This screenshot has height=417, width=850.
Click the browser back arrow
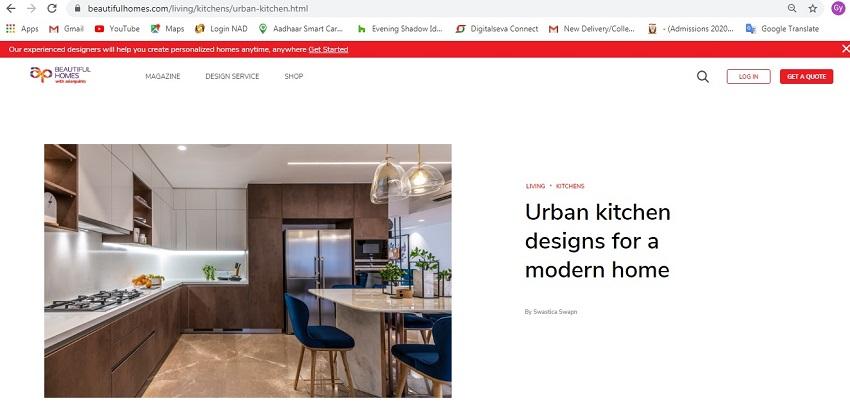pos(10,9)
